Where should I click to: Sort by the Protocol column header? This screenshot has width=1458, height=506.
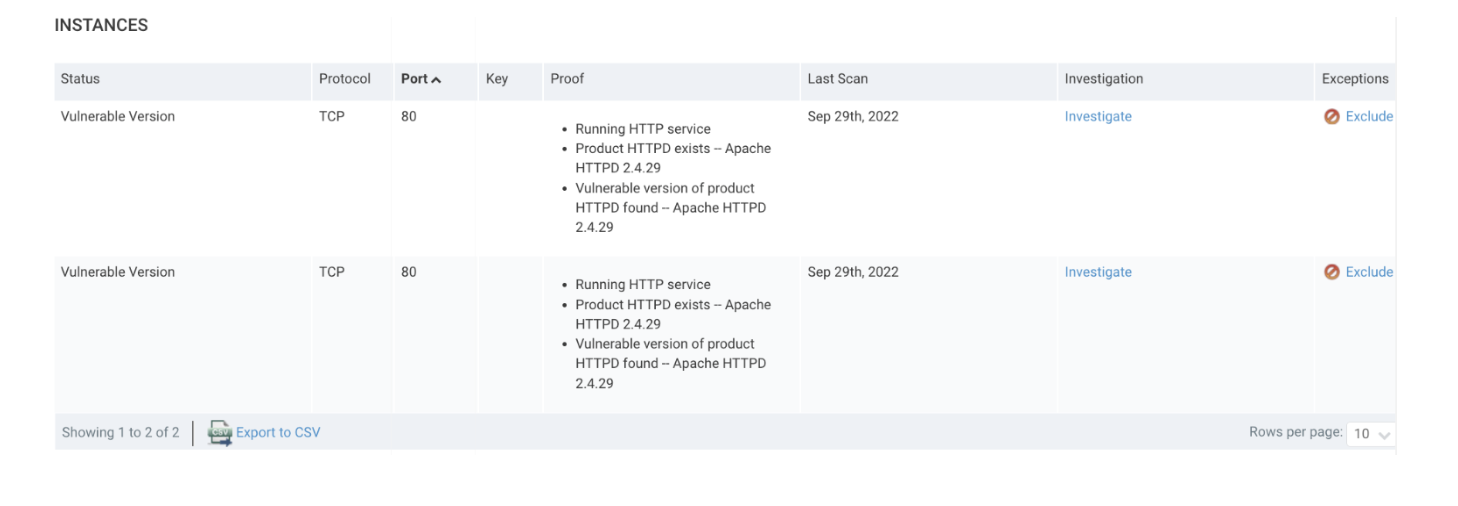coord(345,79)
